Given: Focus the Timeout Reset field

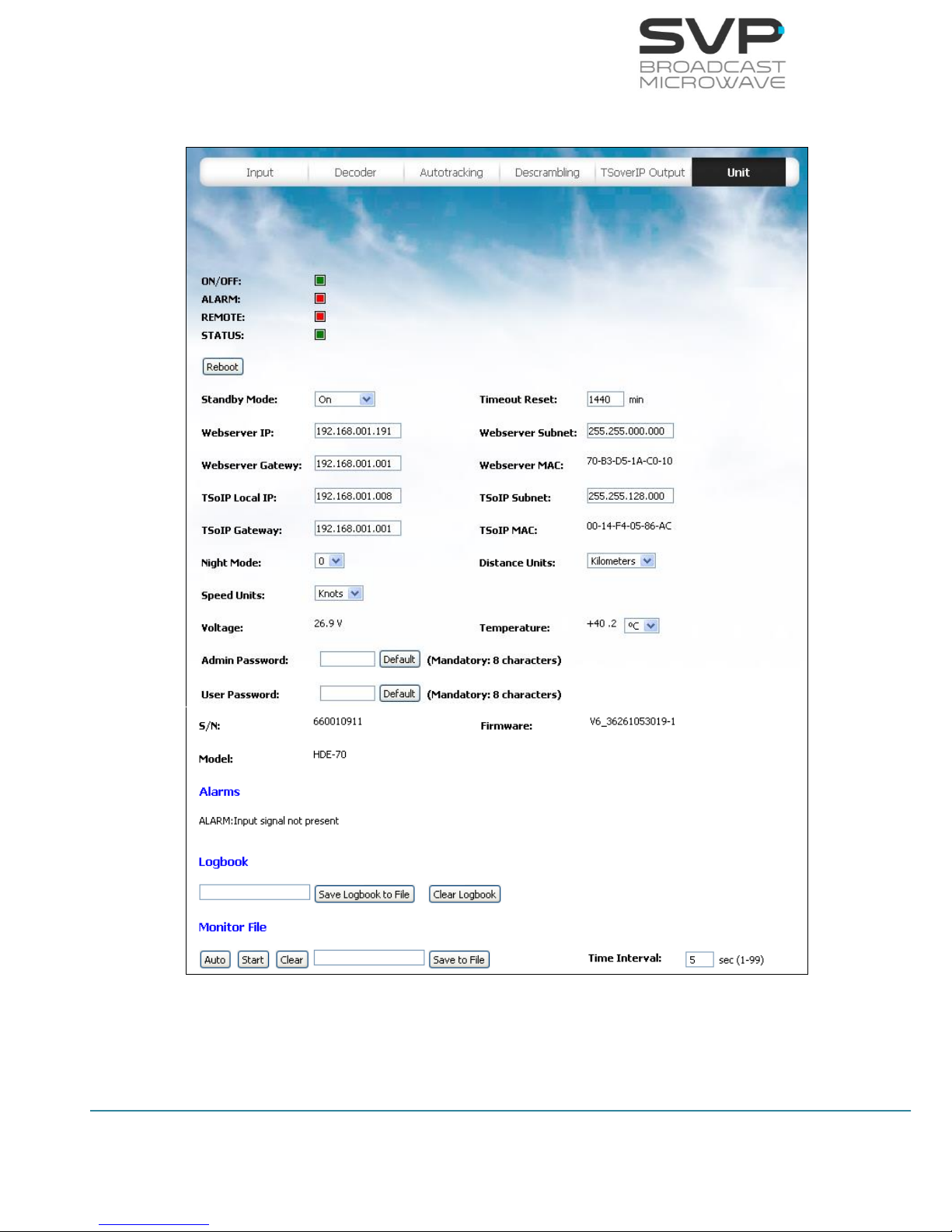Looking at the screenshot, I should (605, 400).
